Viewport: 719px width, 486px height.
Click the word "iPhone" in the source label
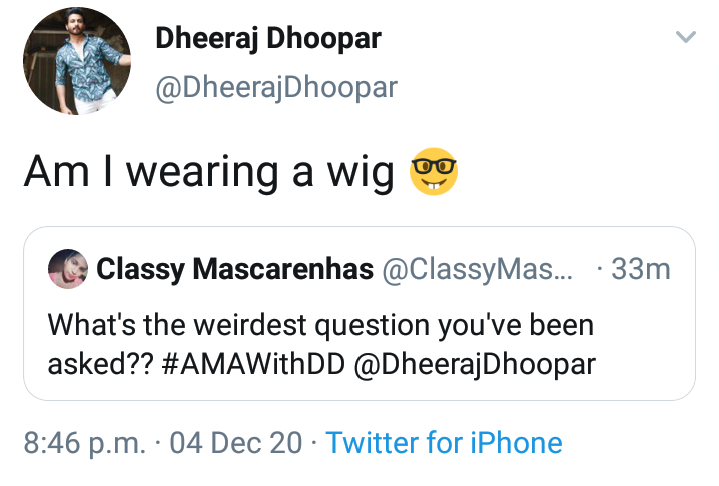[516, 443]
